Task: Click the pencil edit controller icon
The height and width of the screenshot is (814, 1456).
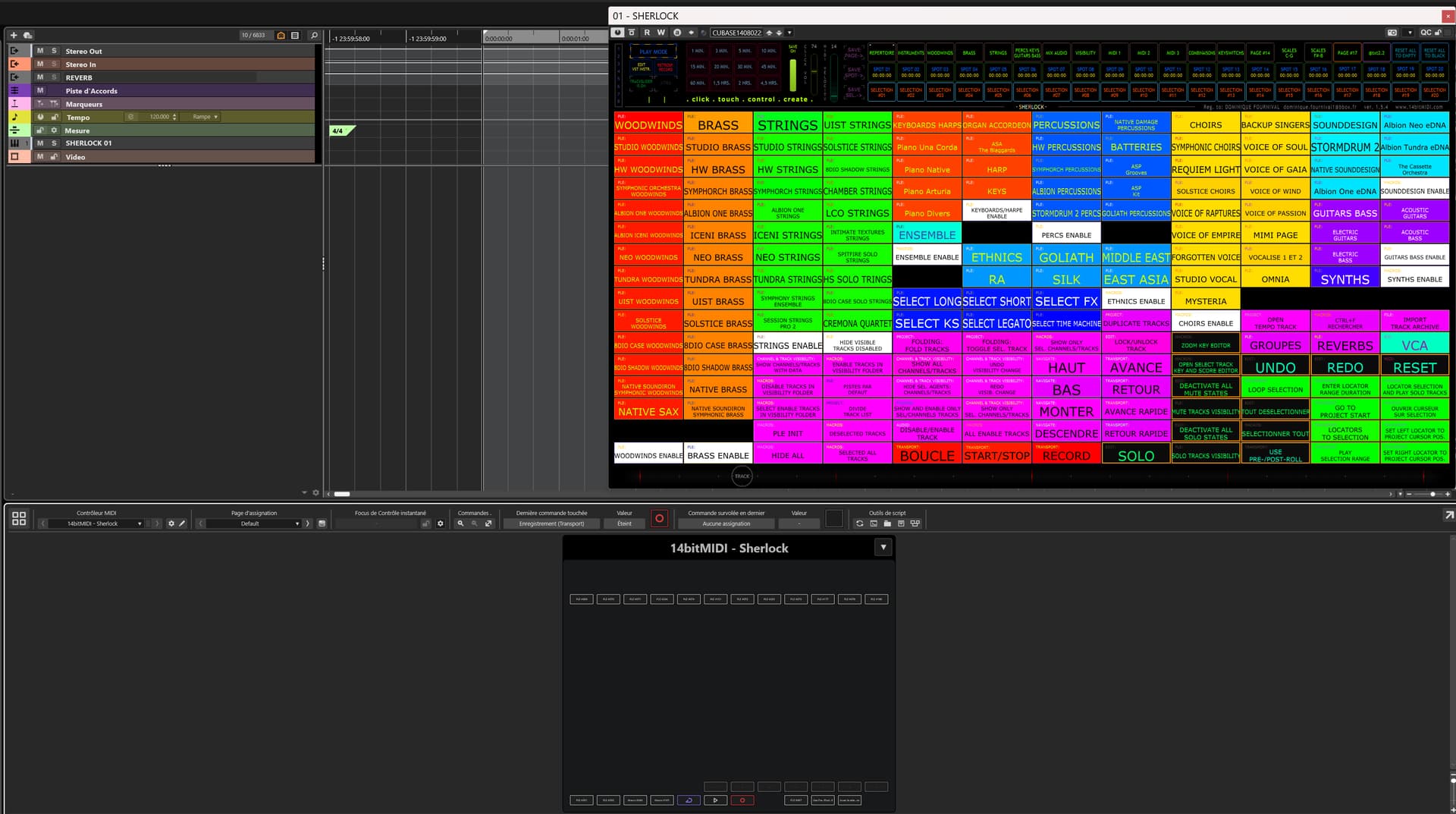Action: (182, 523)
